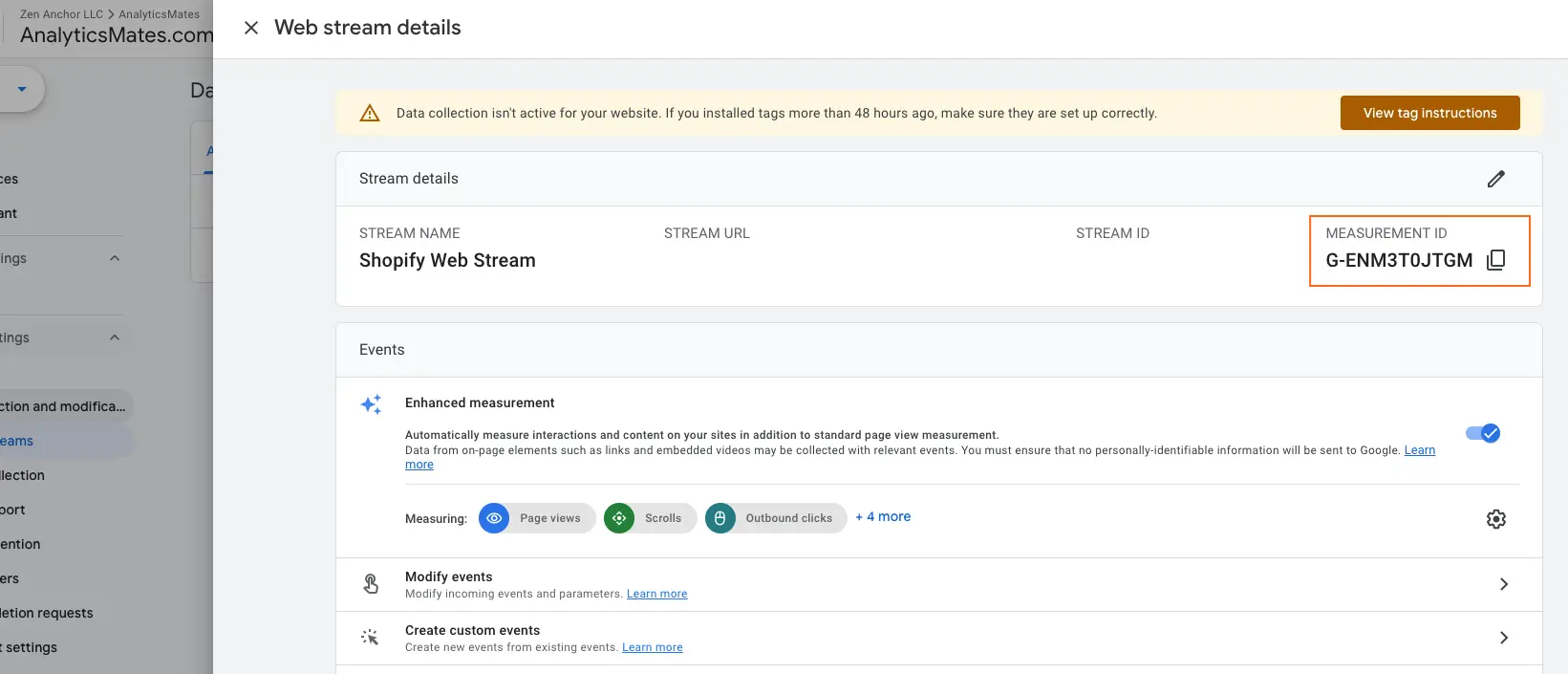Open the account dropdown arrow in background sidebar
Screen dimensions: 1568x674
[x=22, y=90]
